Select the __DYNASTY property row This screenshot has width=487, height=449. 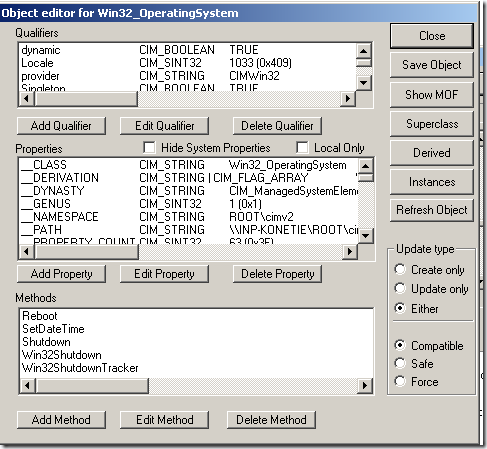[x=189, y=191]
